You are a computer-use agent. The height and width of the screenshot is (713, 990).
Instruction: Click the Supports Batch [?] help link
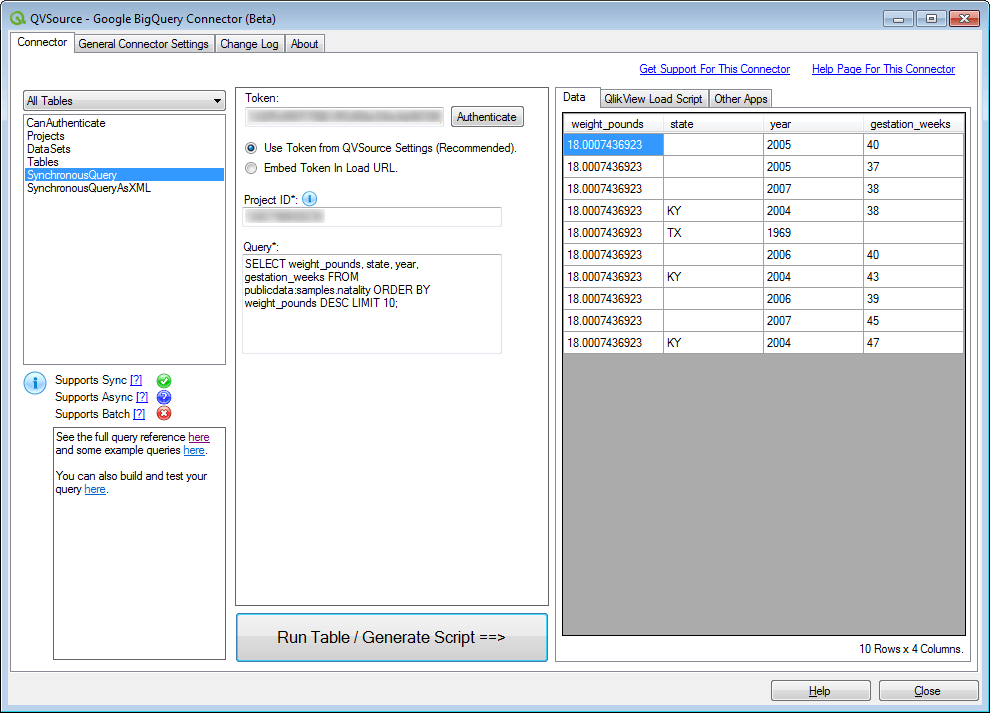(x=139, y=414)
